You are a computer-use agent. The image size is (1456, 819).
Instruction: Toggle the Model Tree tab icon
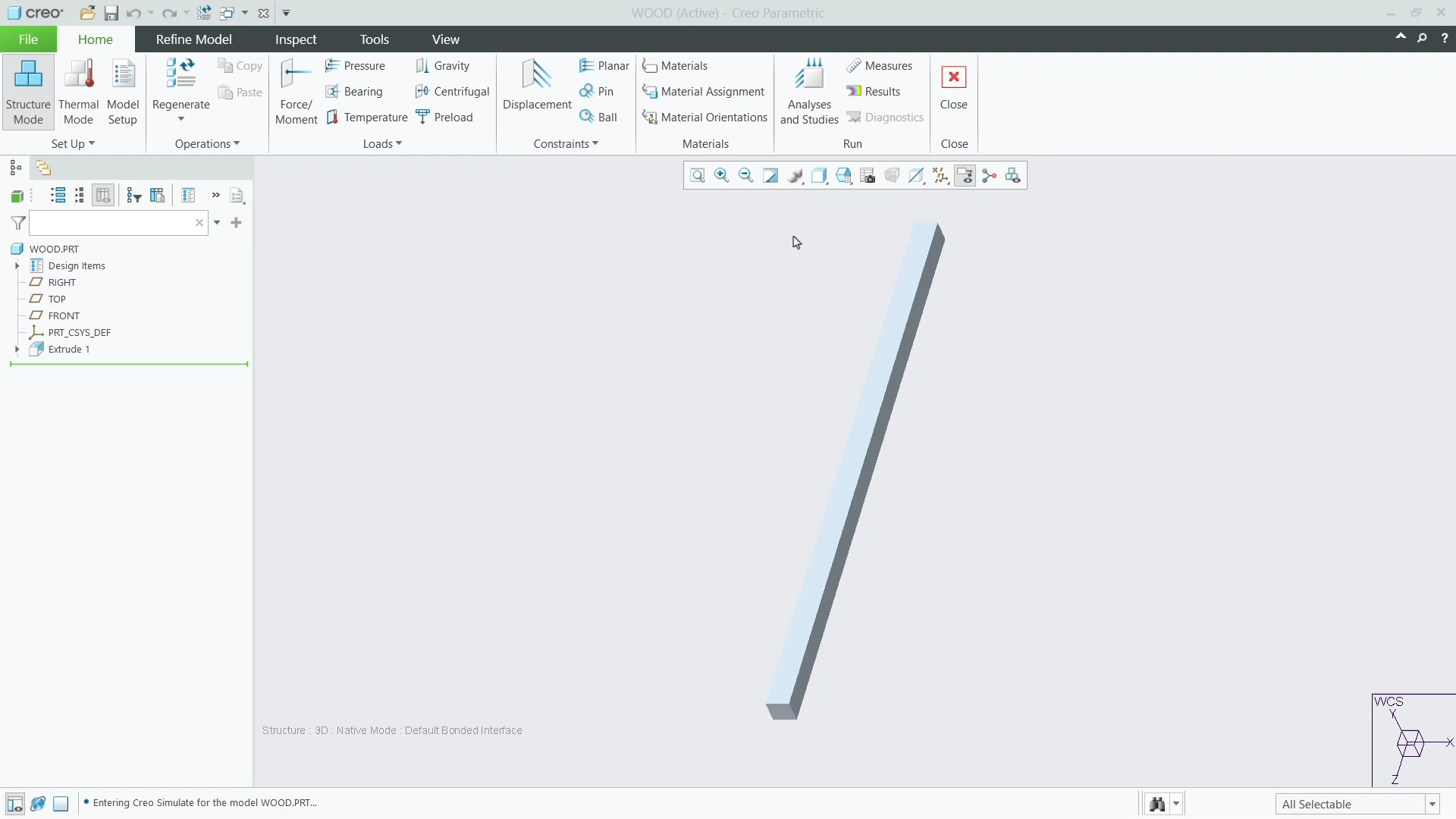click(x=15, y=168)
